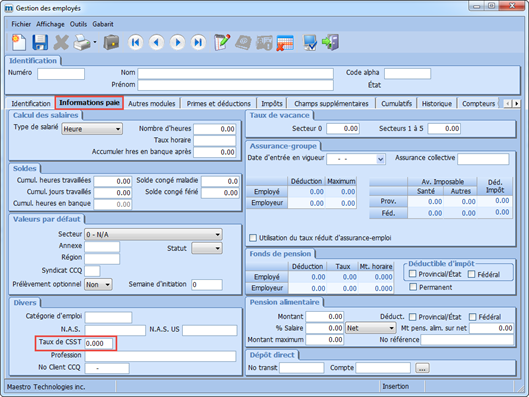529x397 pixels.
Task: Open the % Salaire Net dropdown
Action: pyautogui.click(x=370, y=328)
